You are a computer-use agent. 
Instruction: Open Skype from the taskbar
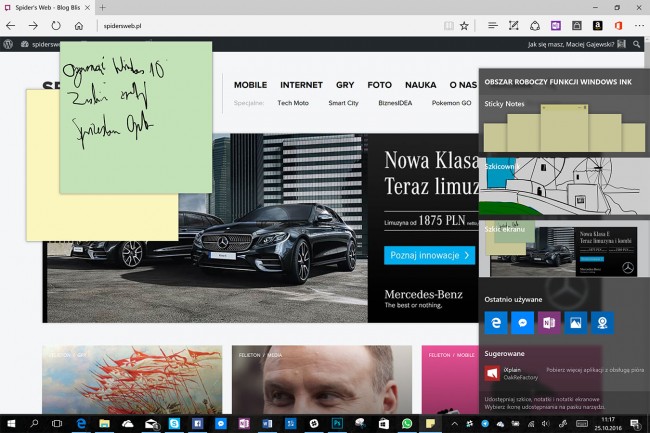[174, 423]
